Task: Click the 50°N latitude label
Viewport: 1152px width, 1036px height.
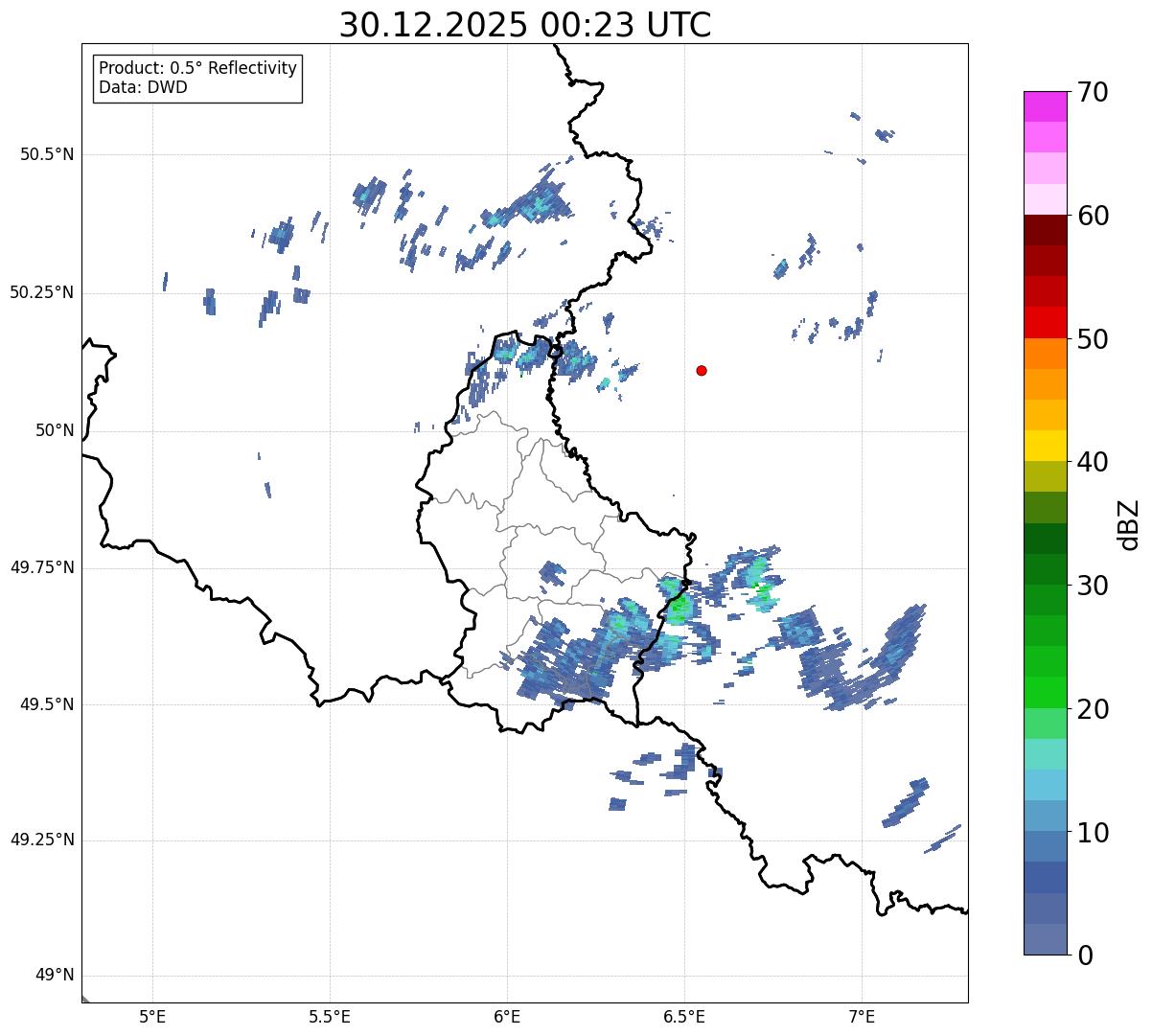Action: pyautogui.click(x=55, y=430)
